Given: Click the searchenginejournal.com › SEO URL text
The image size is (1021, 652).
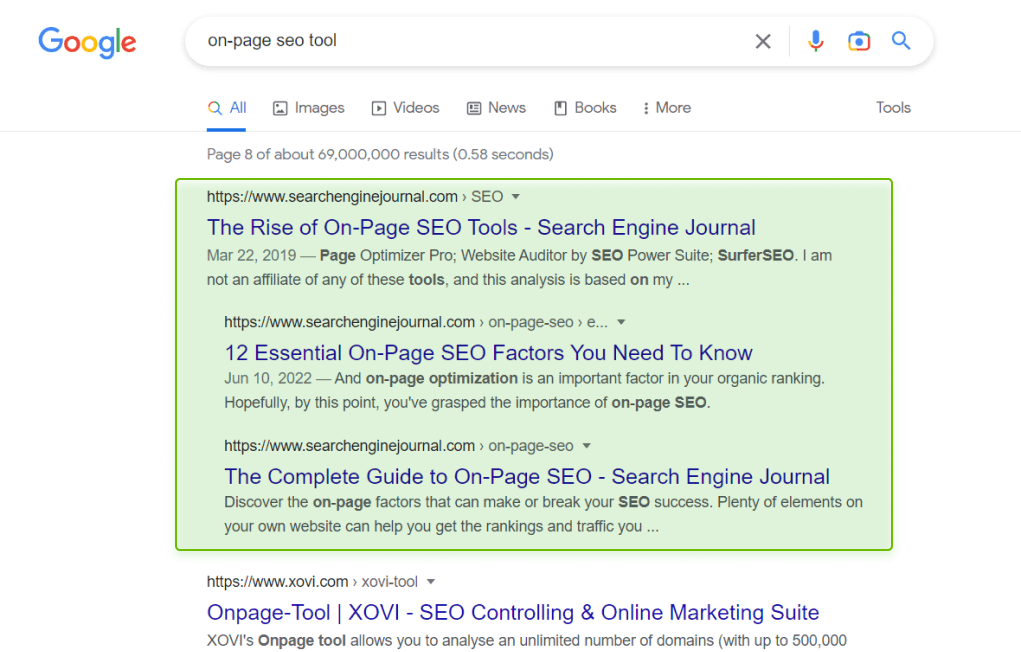Looking at the screenshot, I should click(355, 197).
